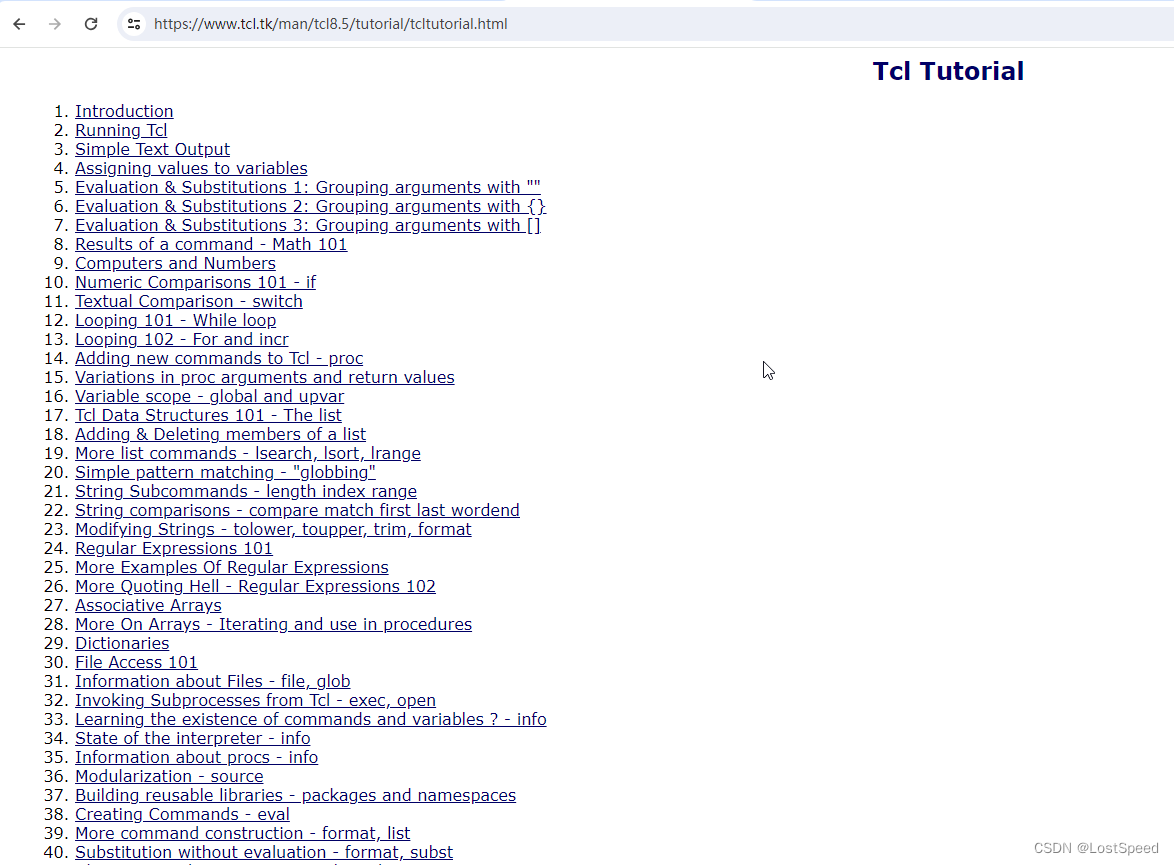Open Adding & Deleting members of a list

click(220, 434)
